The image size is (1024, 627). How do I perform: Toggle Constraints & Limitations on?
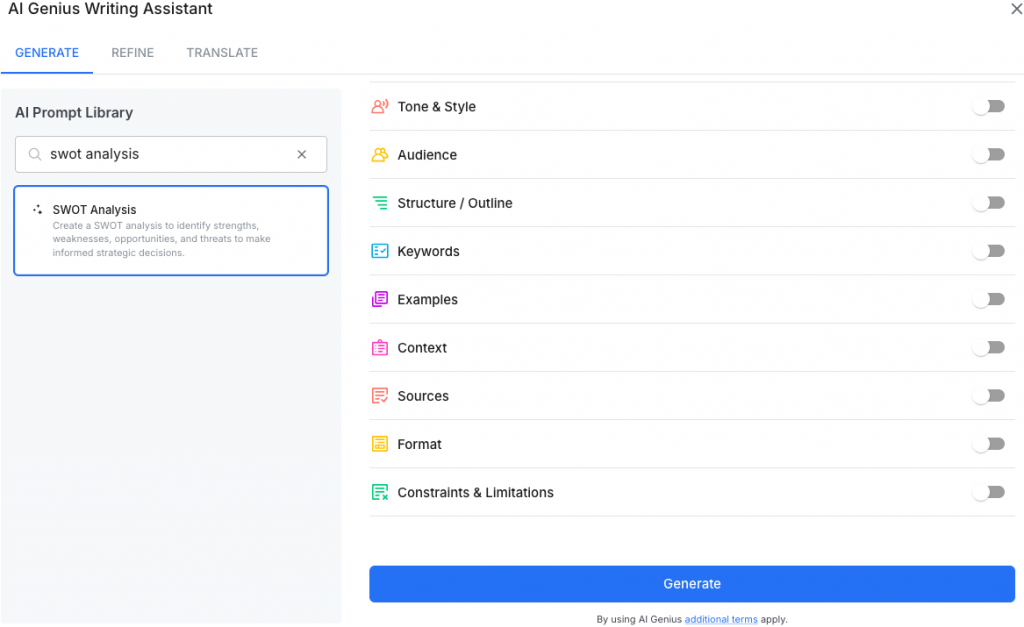pos(989,492)
